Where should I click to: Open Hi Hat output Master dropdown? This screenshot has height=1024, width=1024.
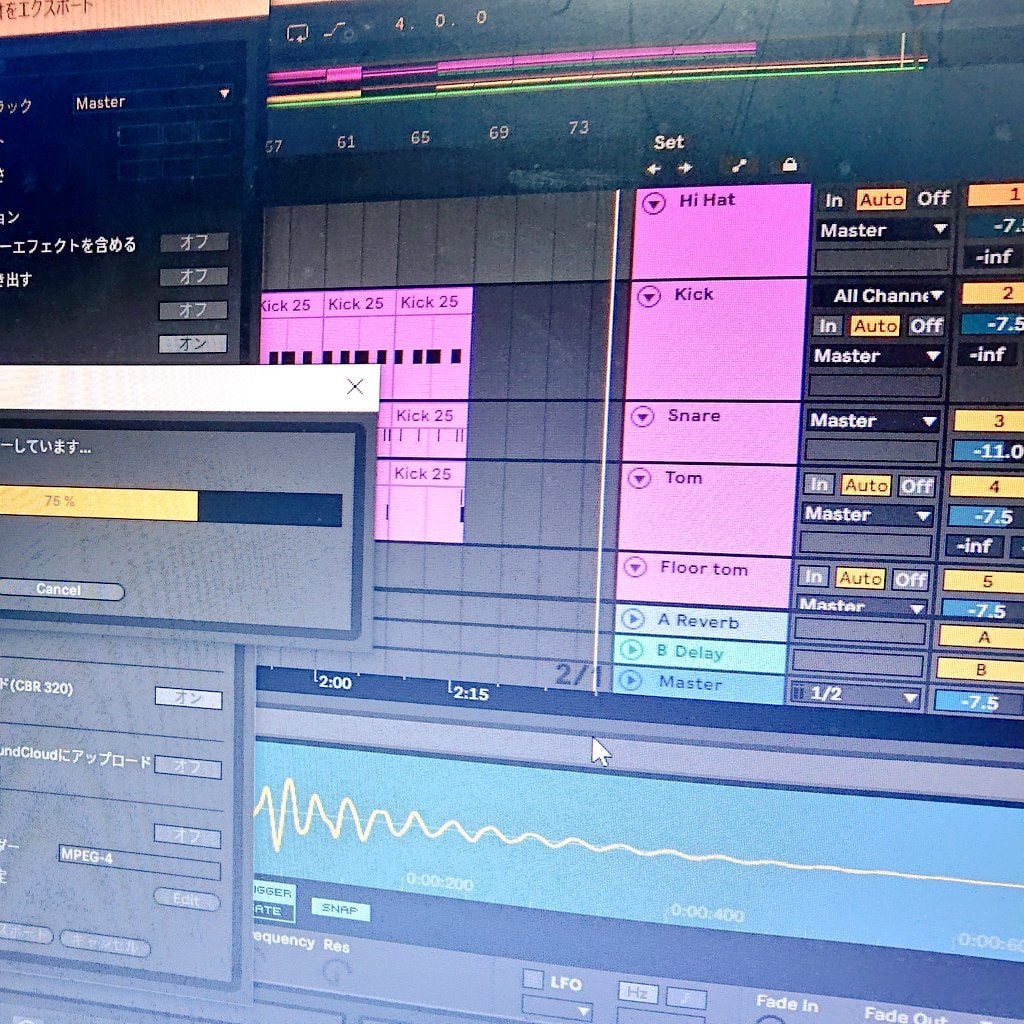[x=884, y=230]
